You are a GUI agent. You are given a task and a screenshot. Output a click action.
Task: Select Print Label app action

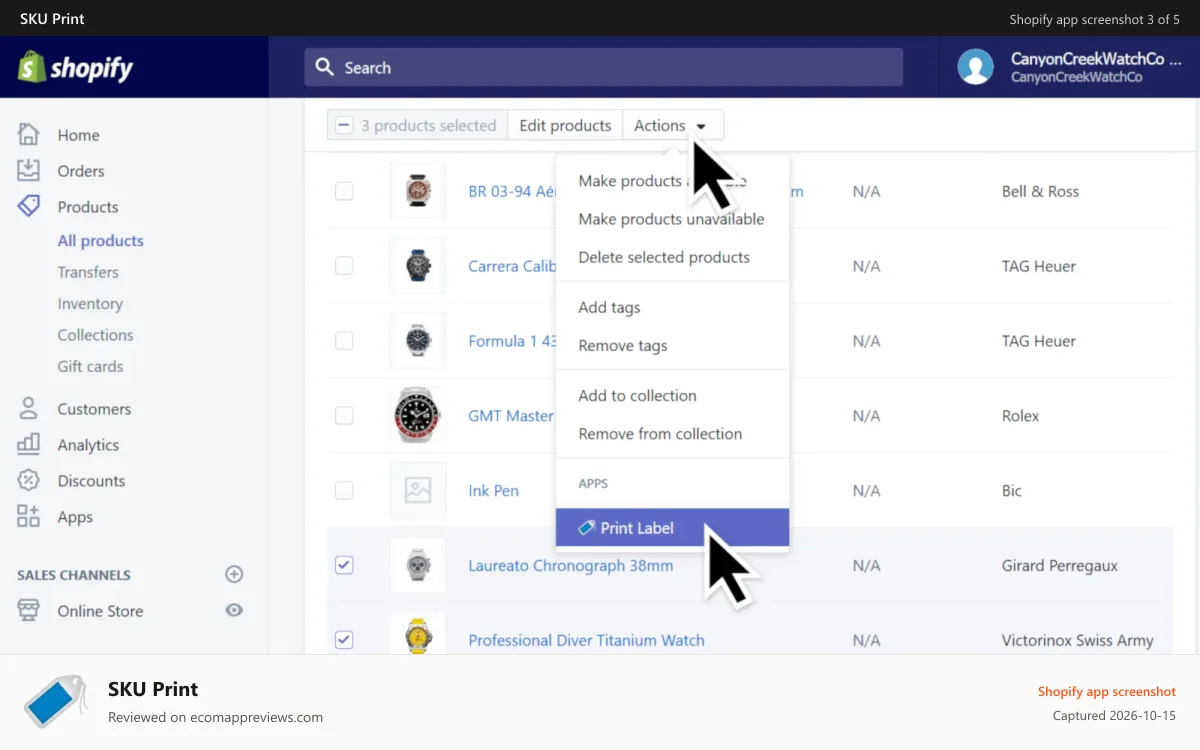point(672,528)
